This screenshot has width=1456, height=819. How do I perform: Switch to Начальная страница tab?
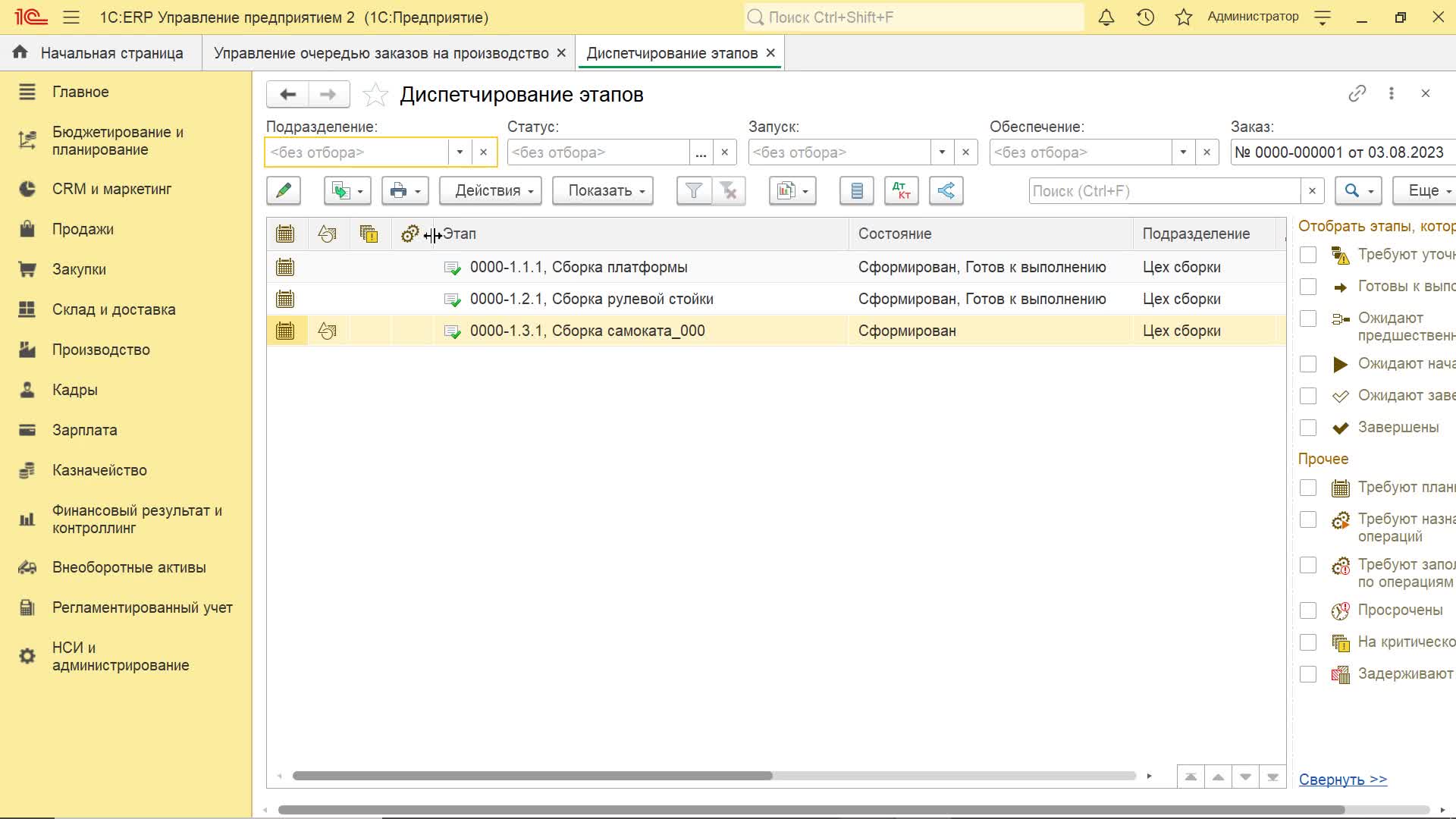pyautogui.click(x=101, y=53)
